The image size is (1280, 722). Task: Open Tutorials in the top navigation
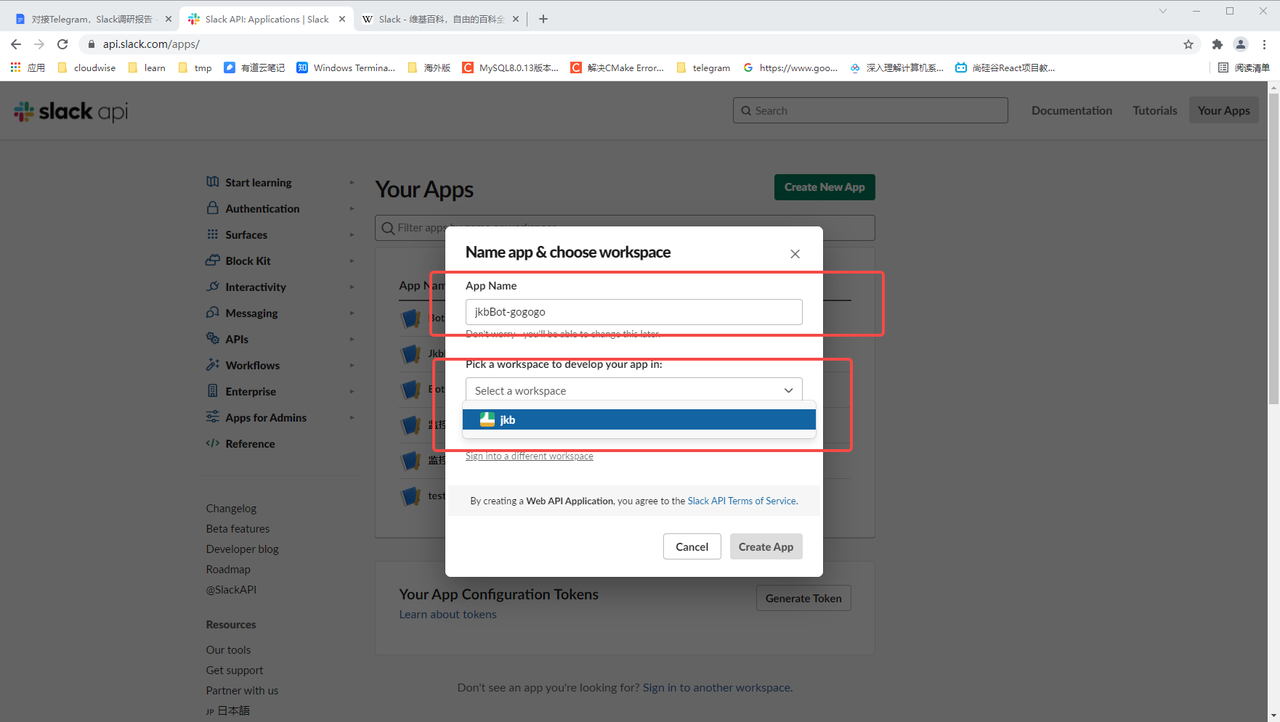[1155, 111]
